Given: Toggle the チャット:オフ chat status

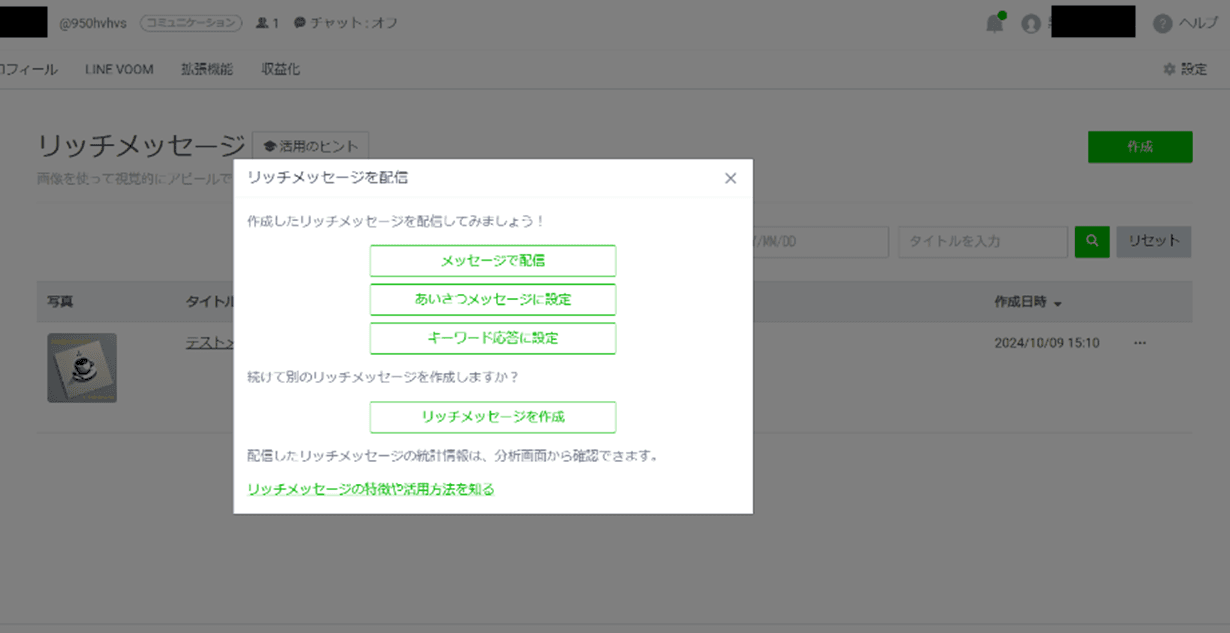Looking at the screenshot, I should click(343, 22).
